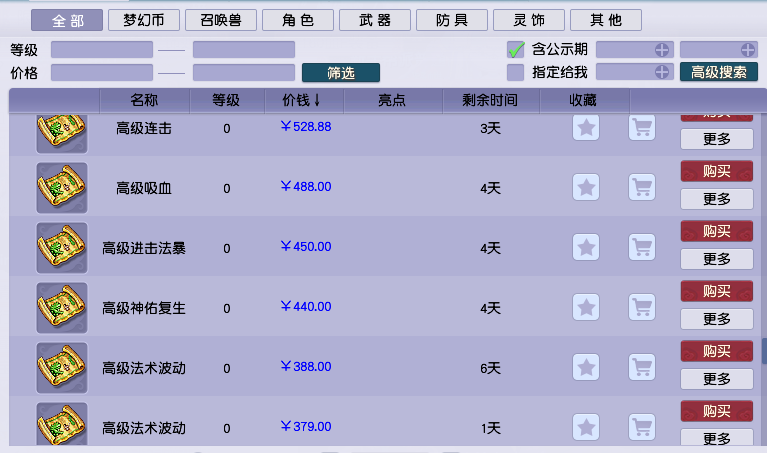Image resolution: width=767 pixels, height=453 pixels.
Task: Buy the ¥388.00 高级法术波动 item
Action: [717, 351]
